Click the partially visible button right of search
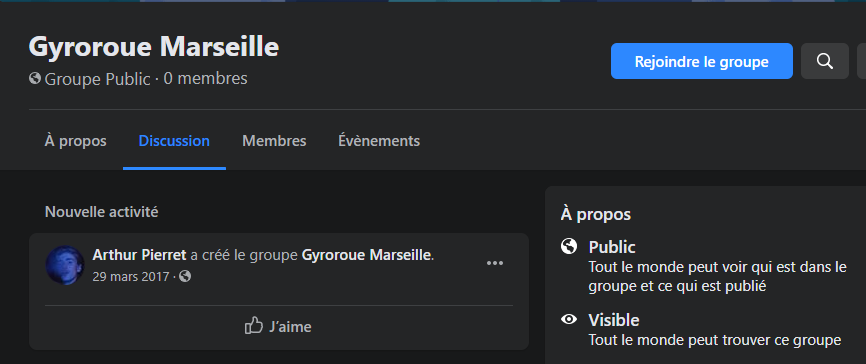The width and height of the screenshot is (866, 364). pos(862,61)
